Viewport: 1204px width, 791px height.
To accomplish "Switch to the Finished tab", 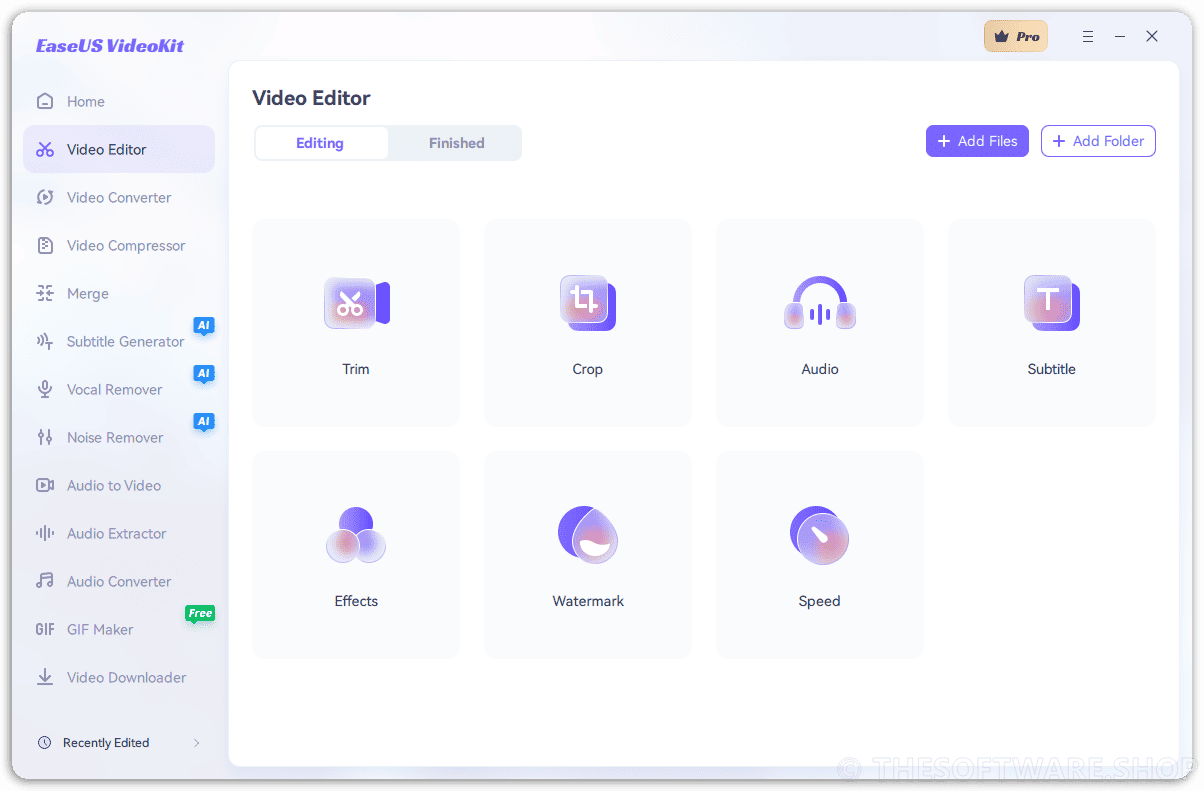I will pyautogui.click(x=457, y=143).
